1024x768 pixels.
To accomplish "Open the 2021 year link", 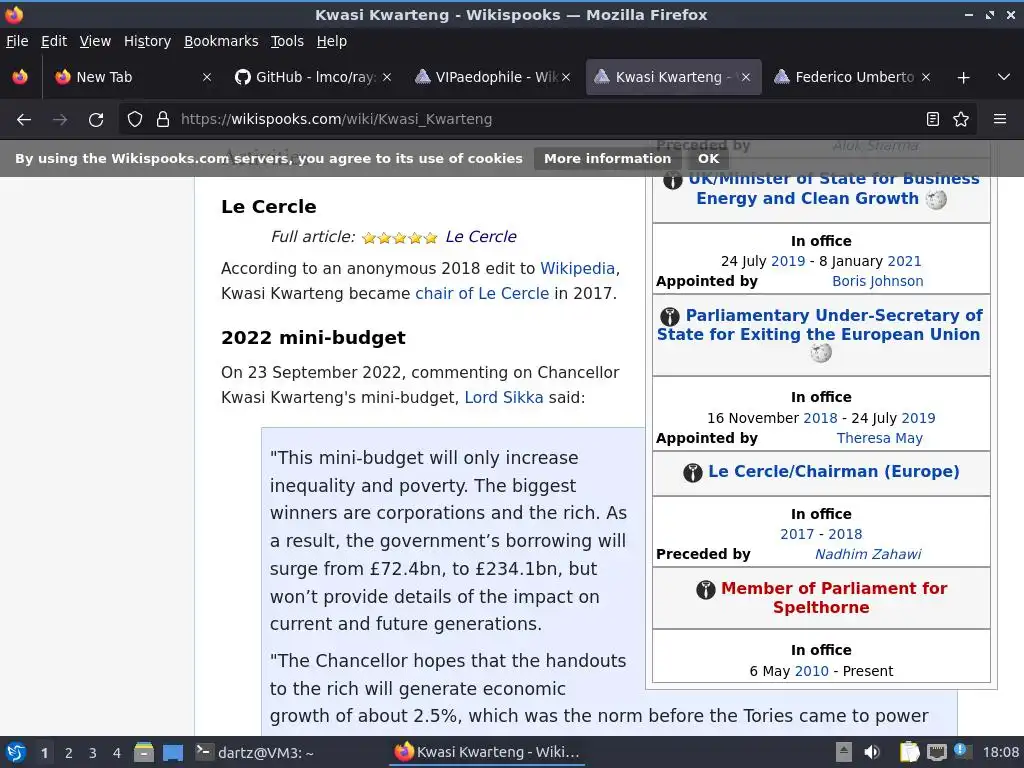I will point(904,261).
